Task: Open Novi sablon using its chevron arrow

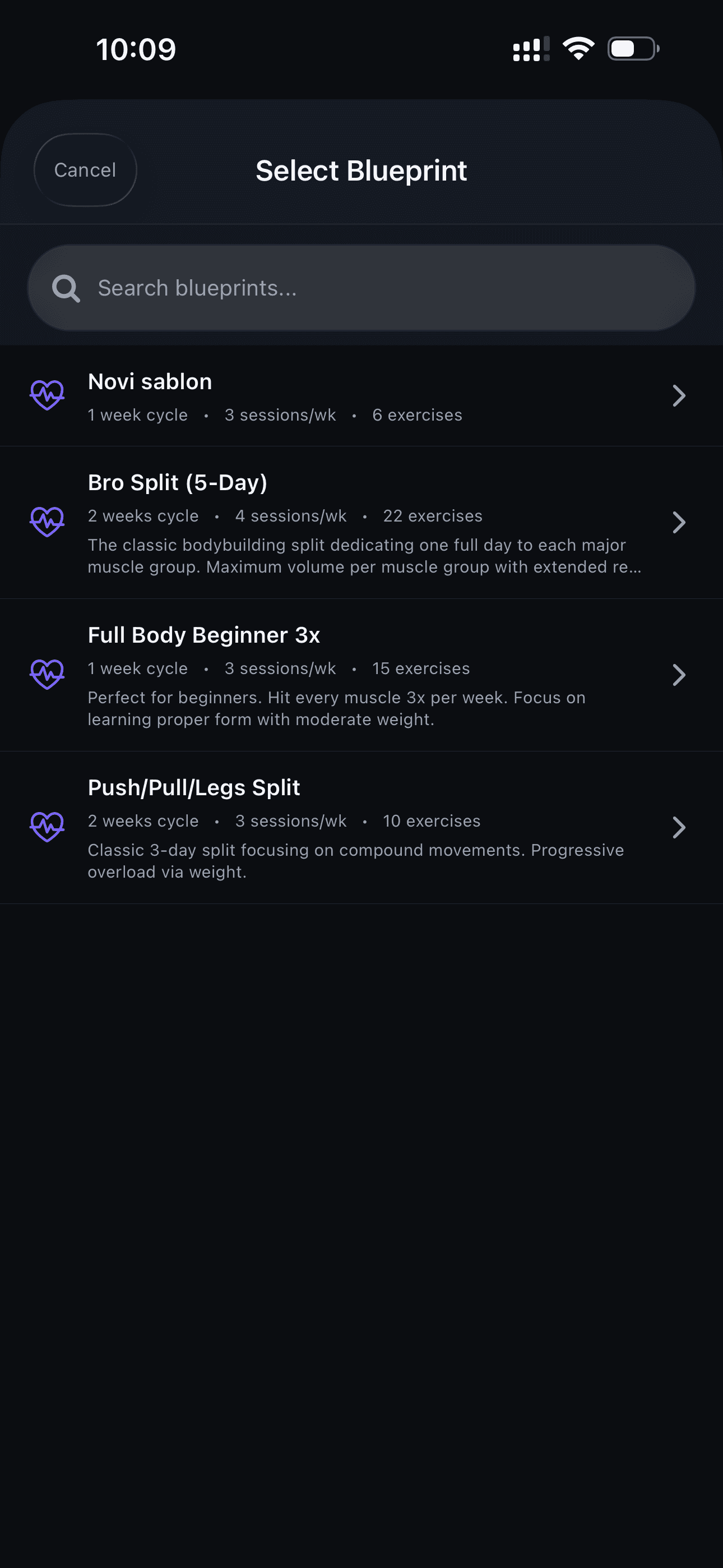Action: [679, 396]
